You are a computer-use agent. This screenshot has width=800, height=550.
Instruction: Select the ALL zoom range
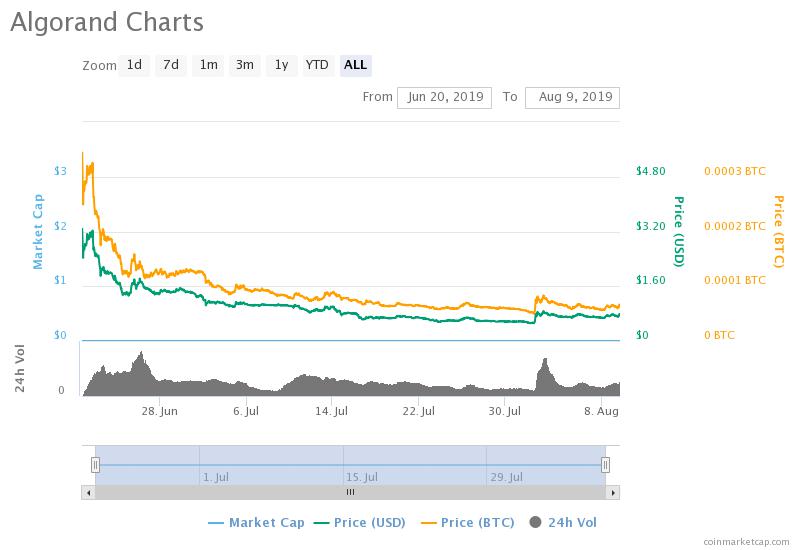coord(356,65)
